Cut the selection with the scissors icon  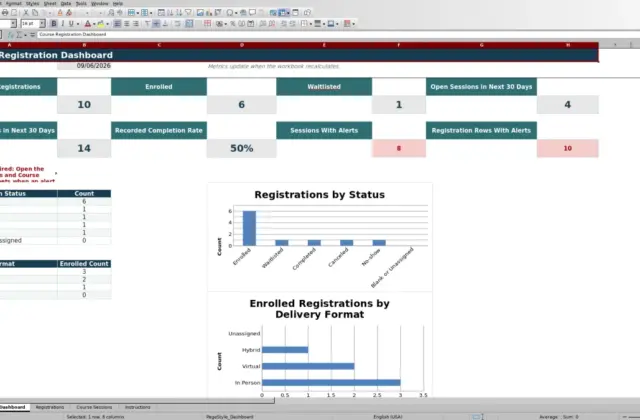click(x=26, y=13)
